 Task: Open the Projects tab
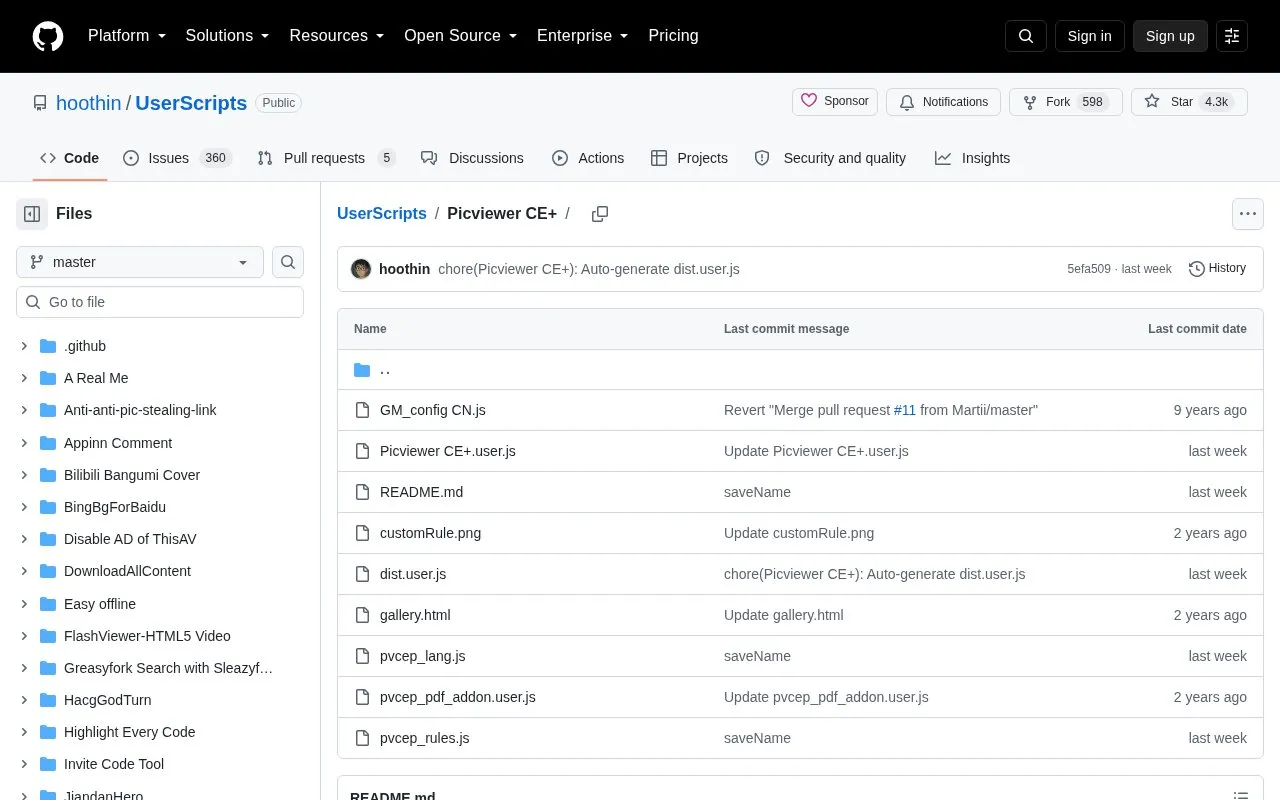click(x=689, y=158)
